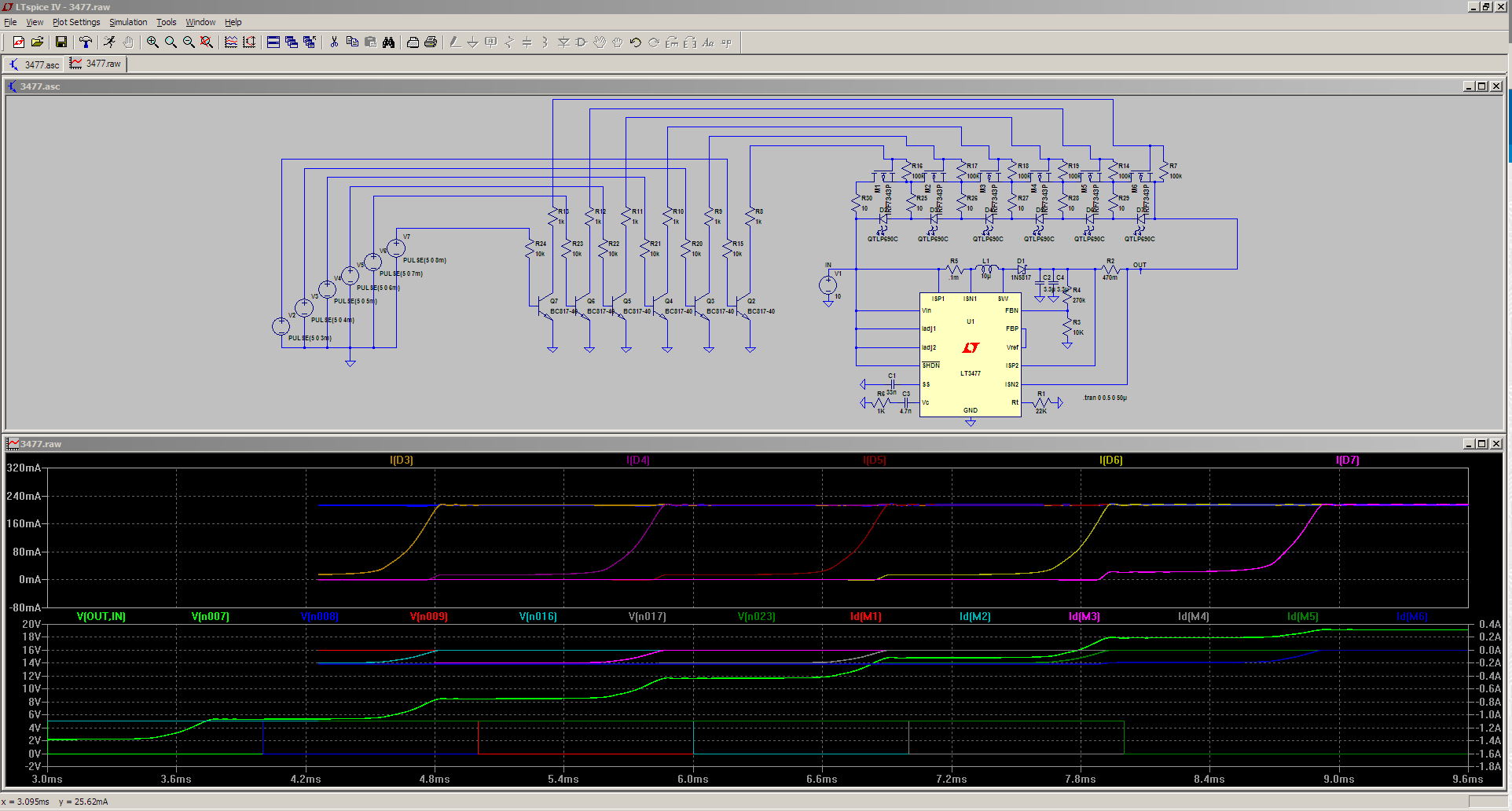The width and height of the screenshot is (1512, 811).
Task: Open the Plot Settings menu
Action: [76, 22]
